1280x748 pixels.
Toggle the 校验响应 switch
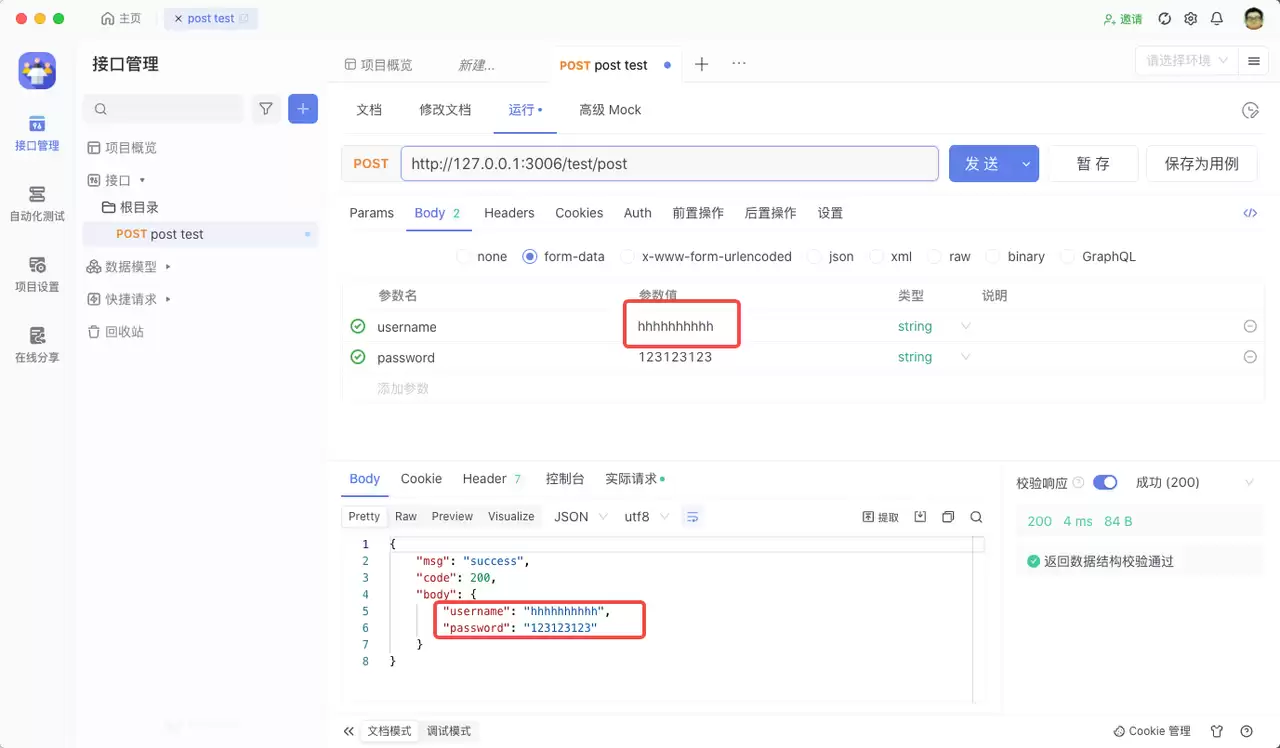click(1105, 482)
